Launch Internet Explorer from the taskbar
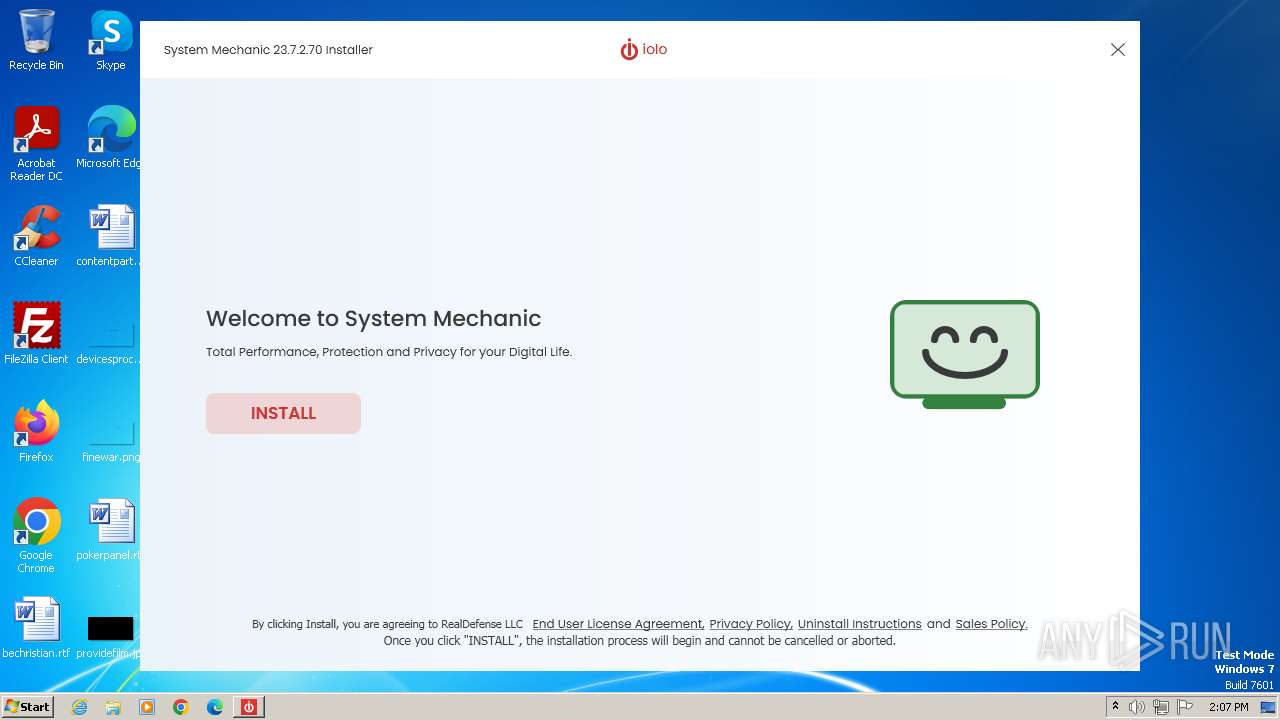The image size is (1280, 720). 79,707
